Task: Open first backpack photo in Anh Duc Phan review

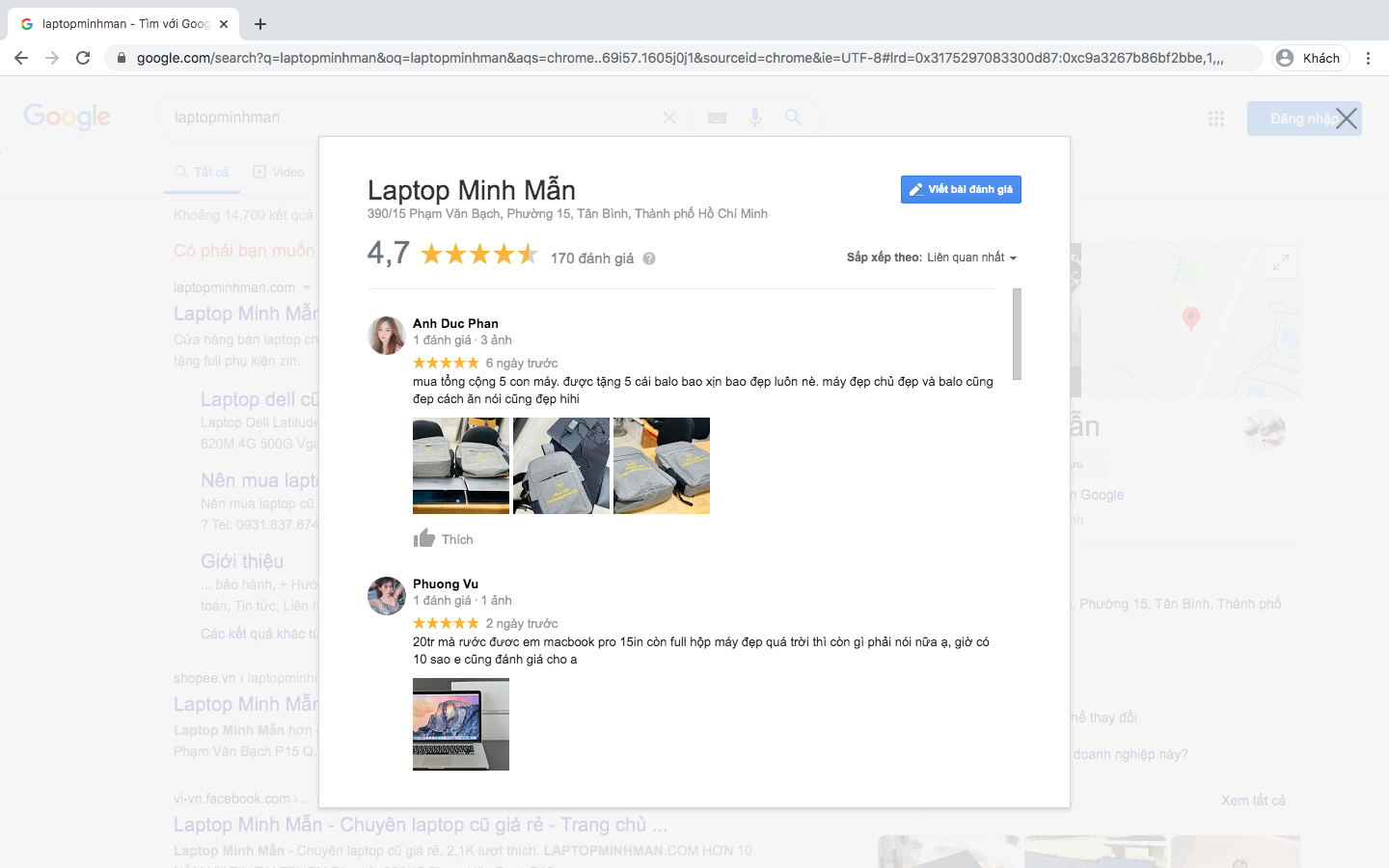Action: point(461,466)
